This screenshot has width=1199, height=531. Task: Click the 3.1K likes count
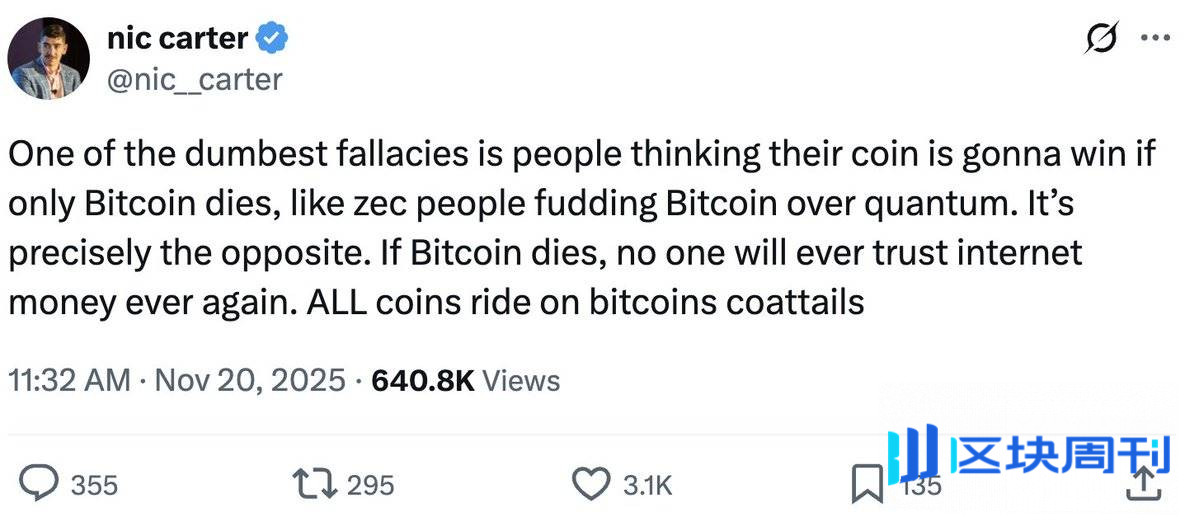(647, 486)
